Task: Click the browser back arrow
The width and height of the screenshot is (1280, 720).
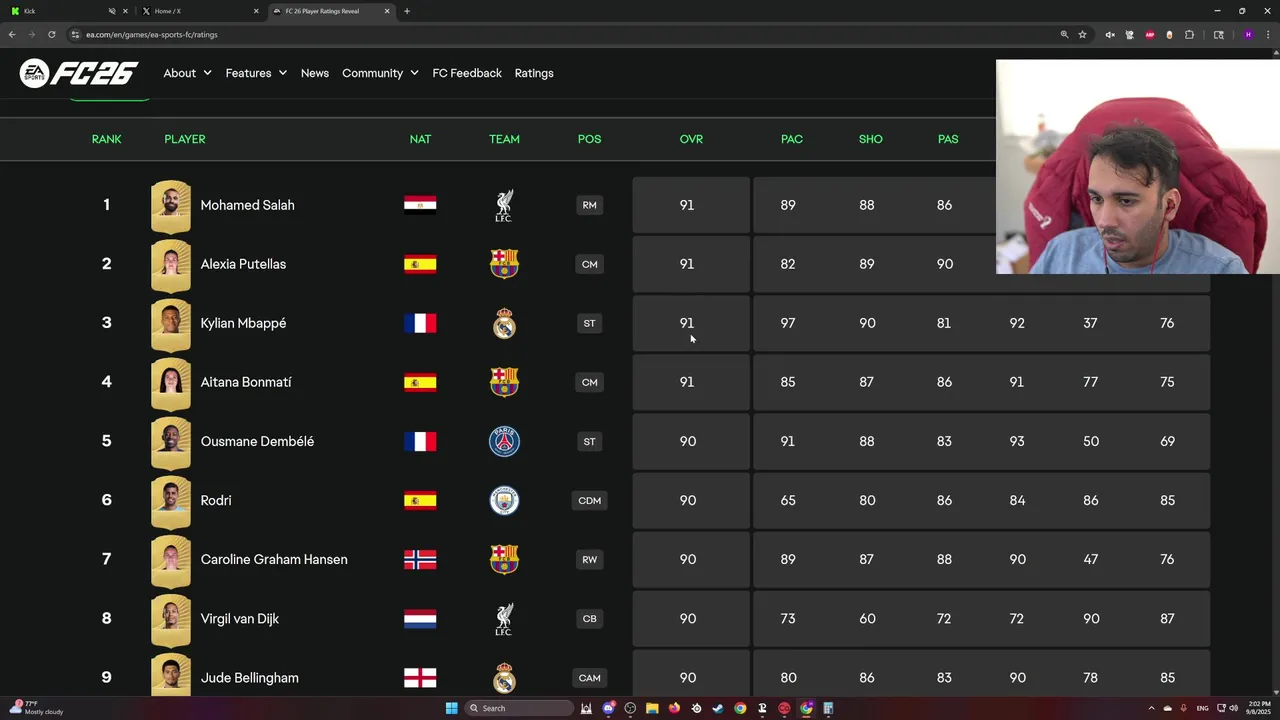Action: click(x=12, y=34)
